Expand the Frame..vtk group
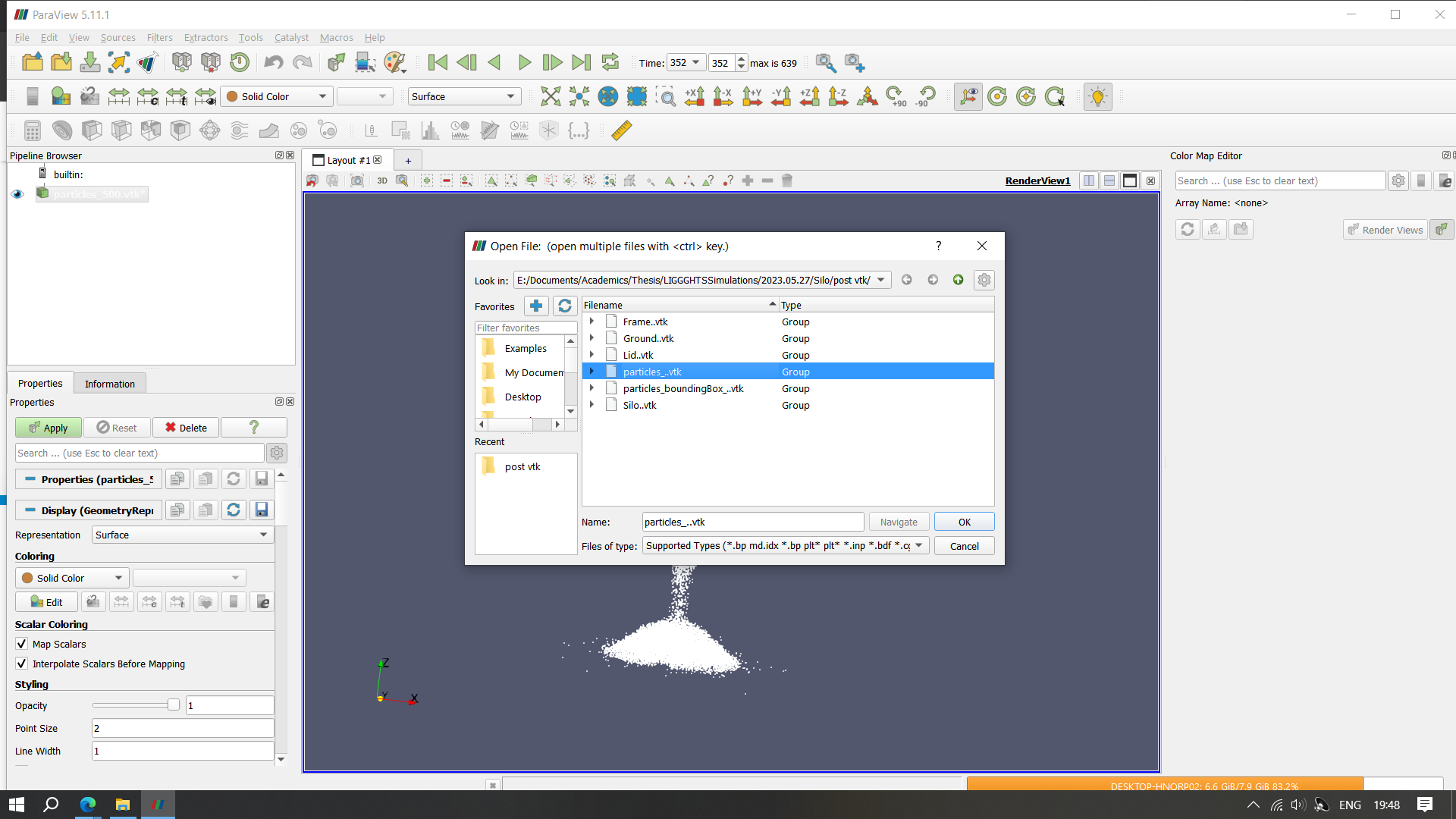The width and height of the screenshot is (1456, 819). (592, 322)
